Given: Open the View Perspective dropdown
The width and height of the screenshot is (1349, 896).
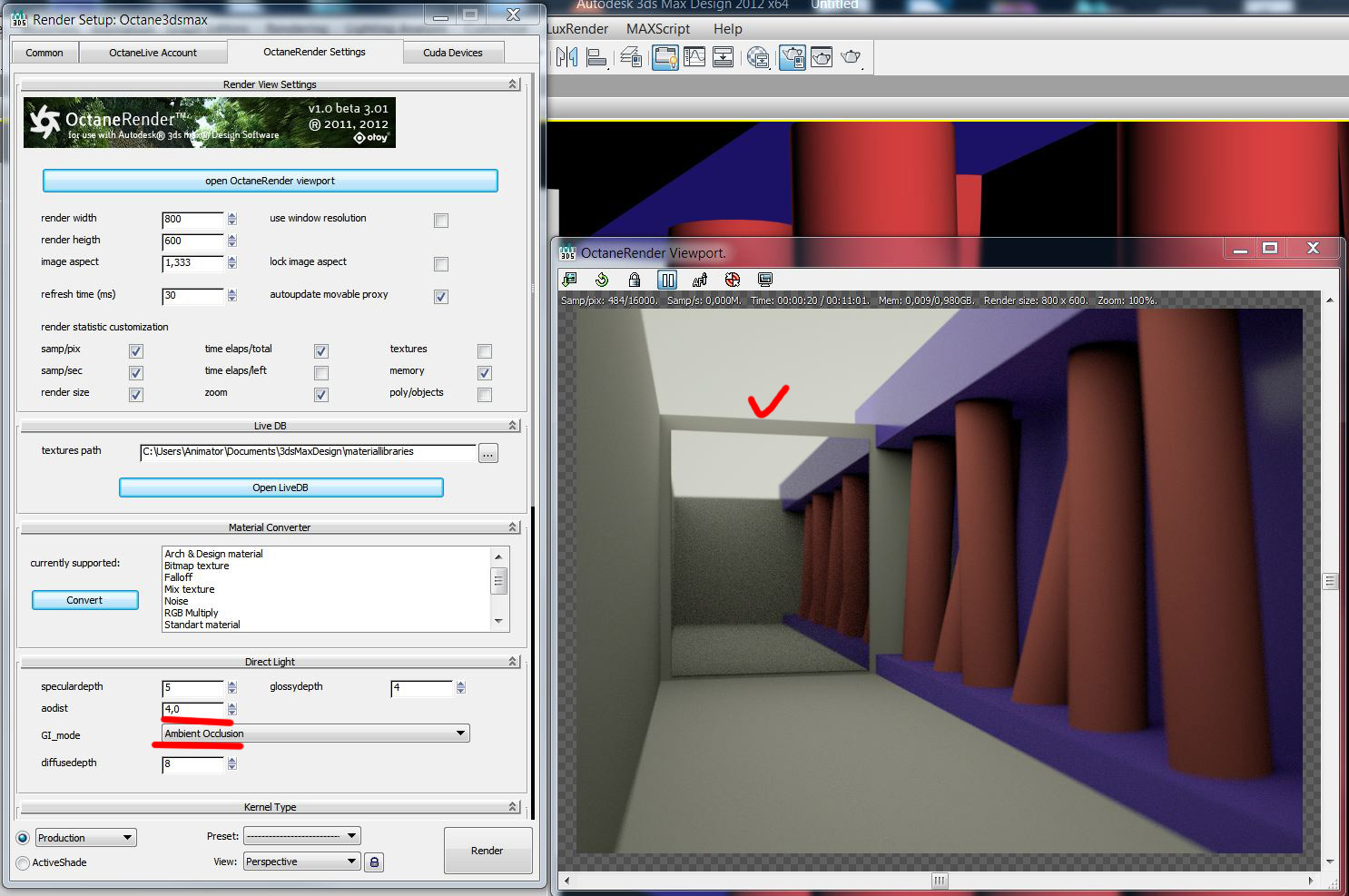Looking at the screenshot, I should point(302,862).
